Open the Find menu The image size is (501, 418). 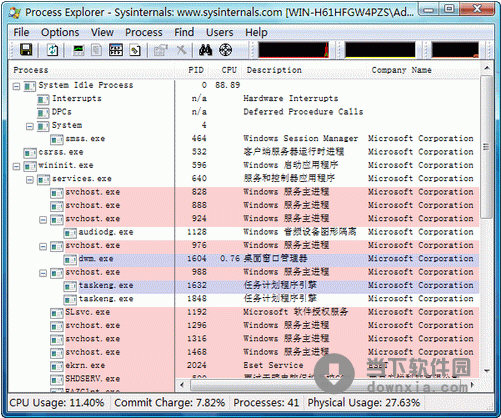184,32
